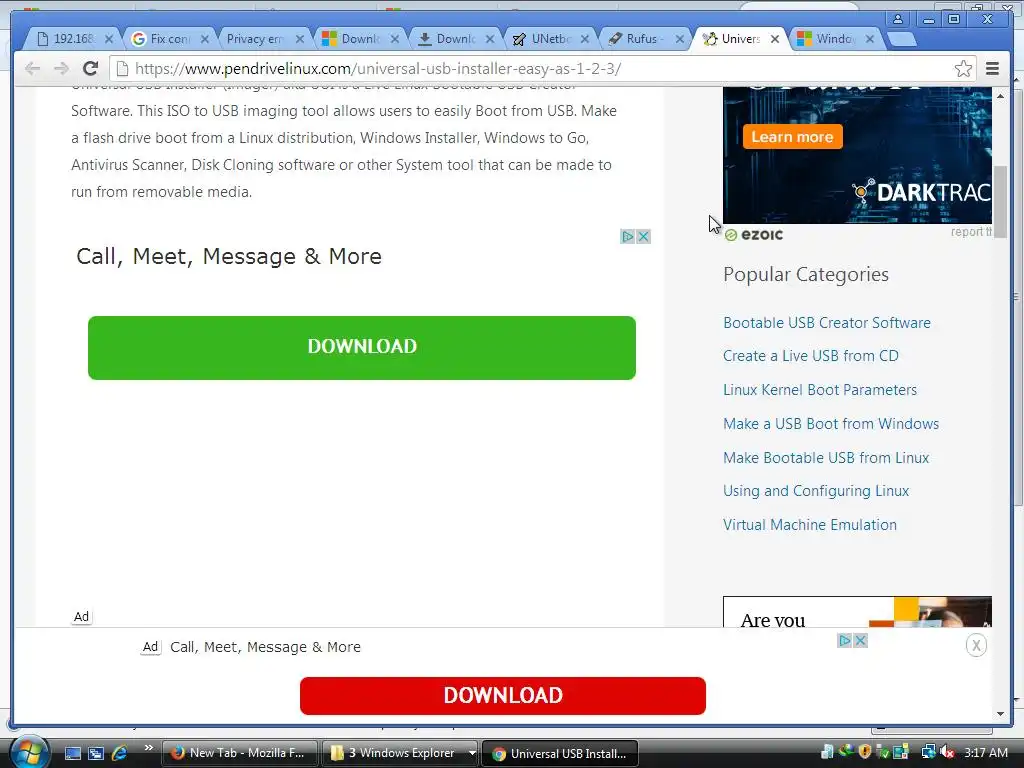The width and height of the screenshot is (1024, 768).
Task: Open AdChoices icon on green ad
Action: point(628,236)
